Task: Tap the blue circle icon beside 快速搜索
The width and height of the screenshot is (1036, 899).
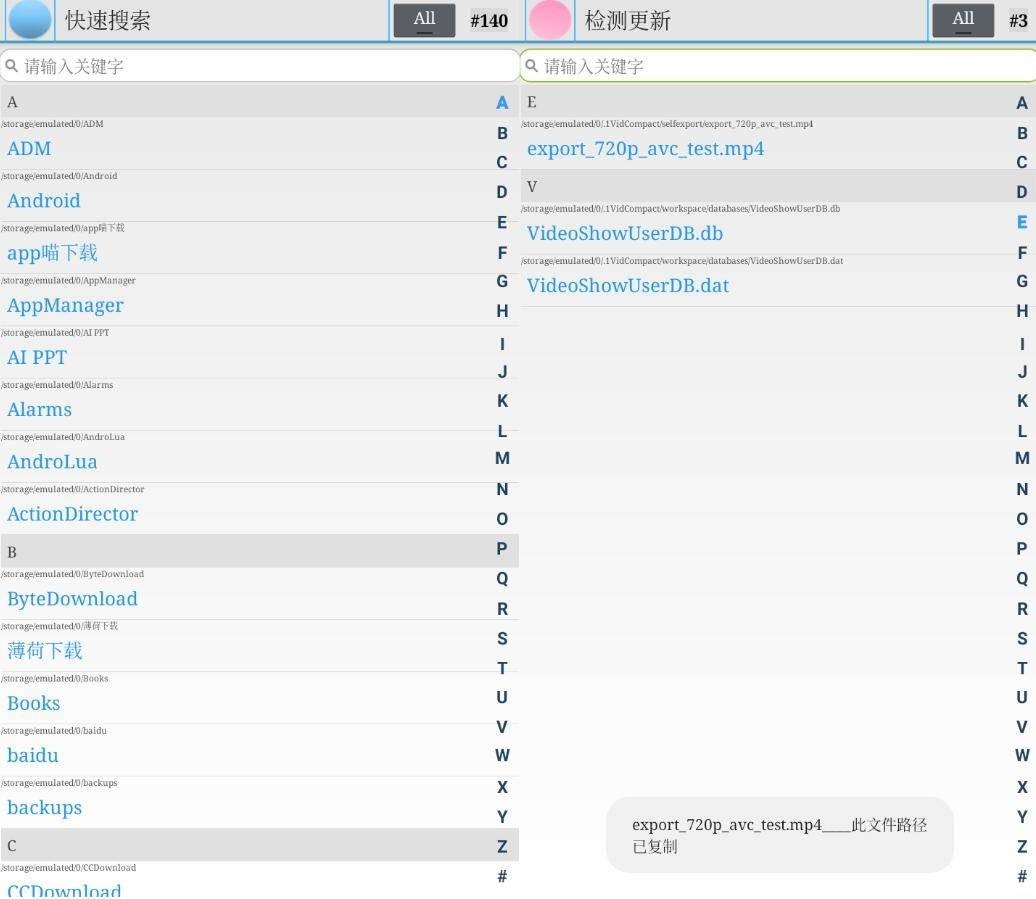Action: (x=30, y=20)
